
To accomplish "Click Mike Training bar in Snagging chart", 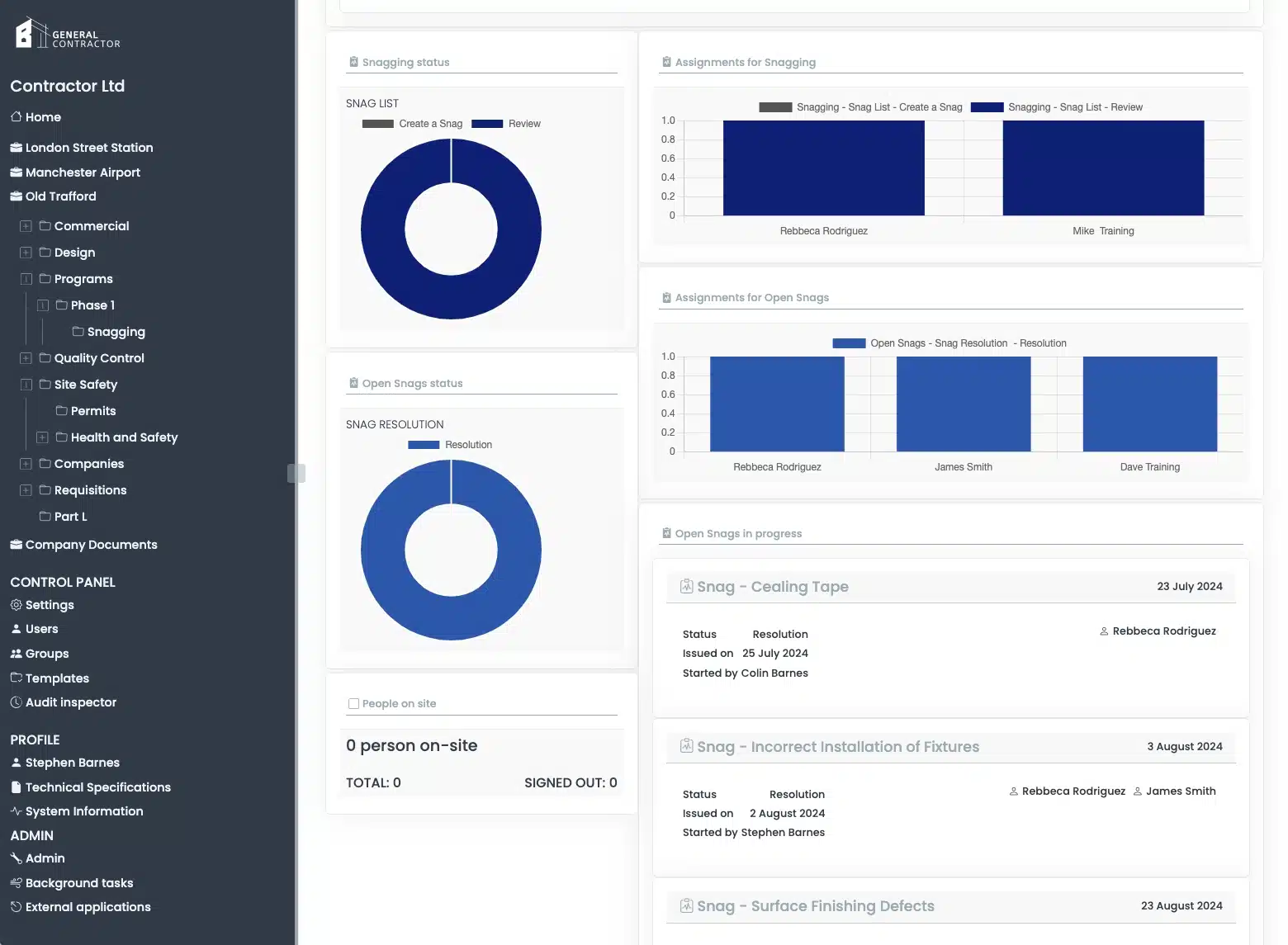I will point(1103,168).
